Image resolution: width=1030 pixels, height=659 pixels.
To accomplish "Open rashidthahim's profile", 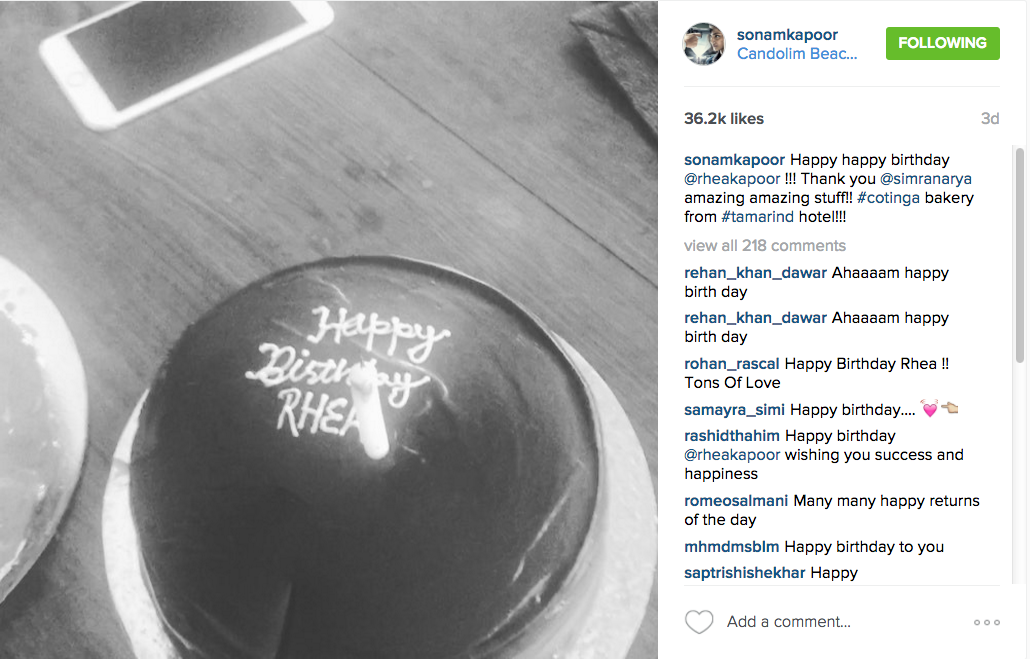I will [731, 436].
